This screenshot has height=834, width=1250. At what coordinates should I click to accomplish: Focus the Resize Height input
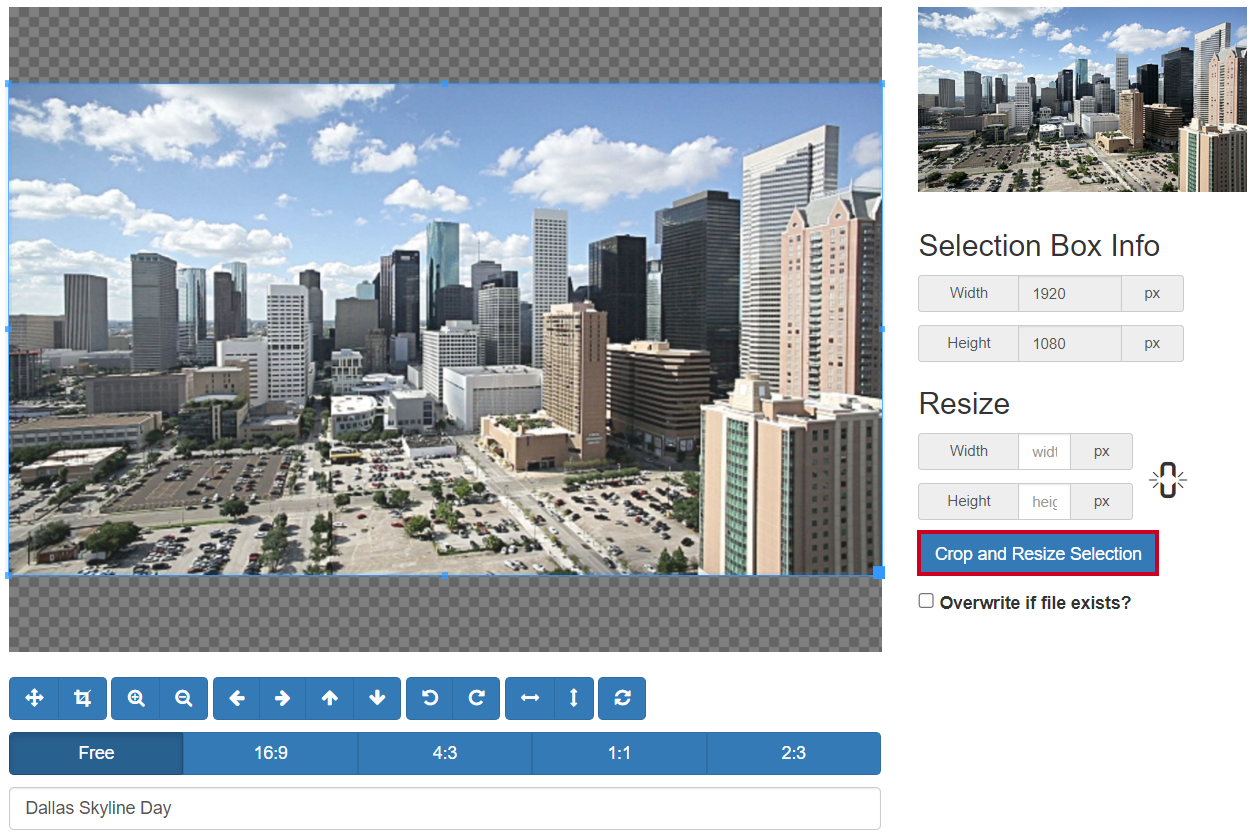pos(1044,501)
